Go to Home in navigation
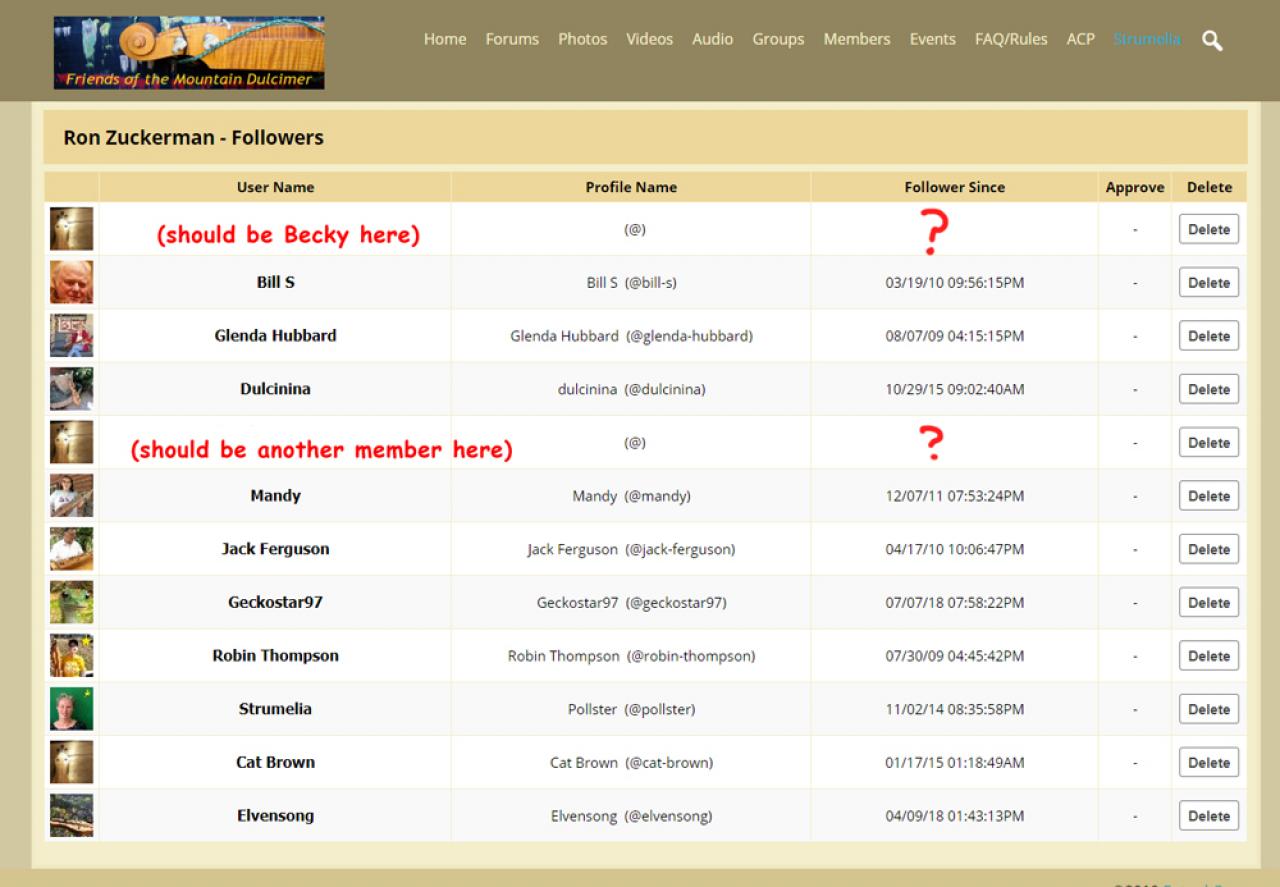Image resolution: width=1280 pixels, height=887 pixels. 445,39
